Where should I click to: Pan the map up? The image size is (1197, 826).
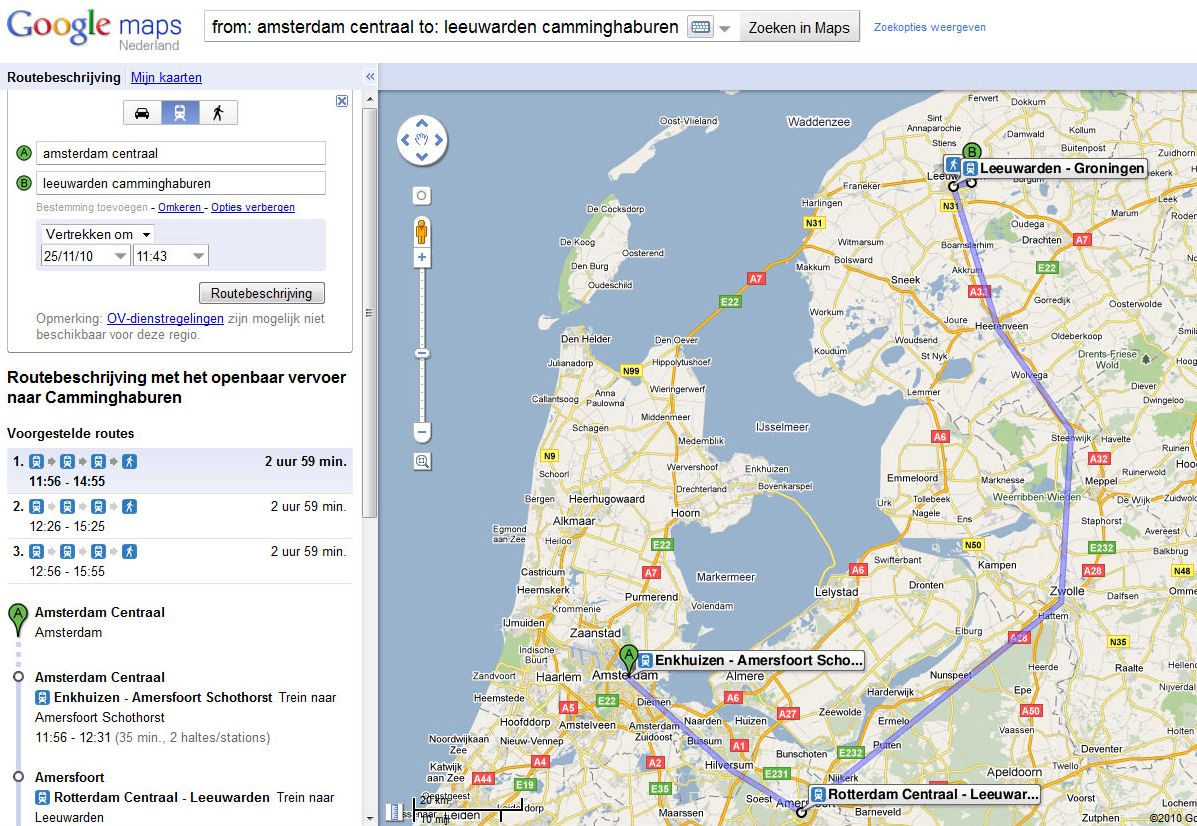click(x=422, y=124)
